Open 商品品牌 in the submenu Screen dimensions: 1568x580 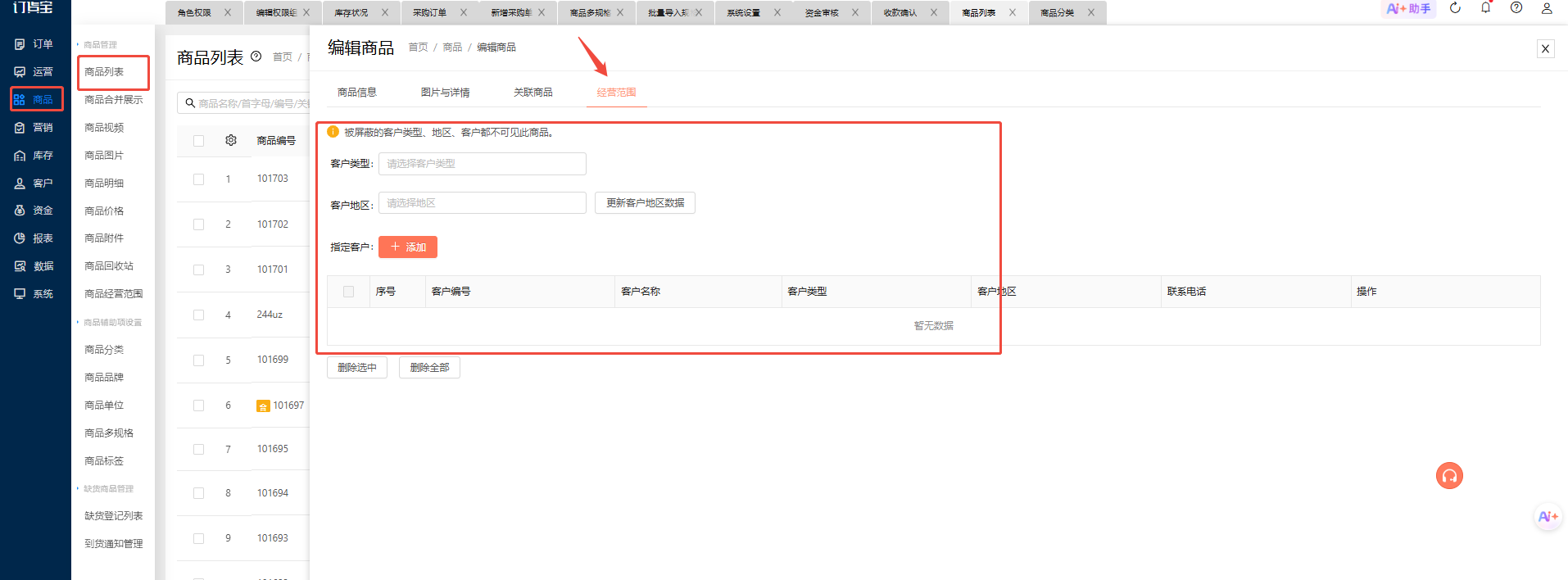coord(104,378)
